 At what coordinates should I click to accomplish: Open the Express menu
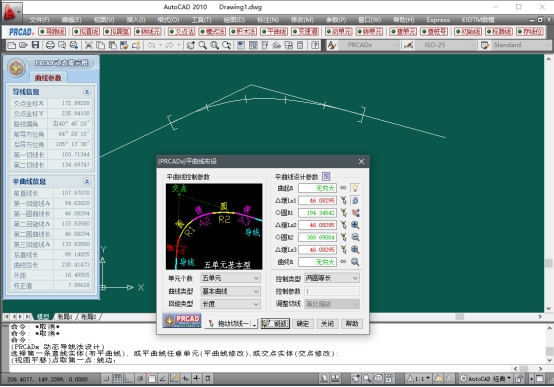(438, 20)
